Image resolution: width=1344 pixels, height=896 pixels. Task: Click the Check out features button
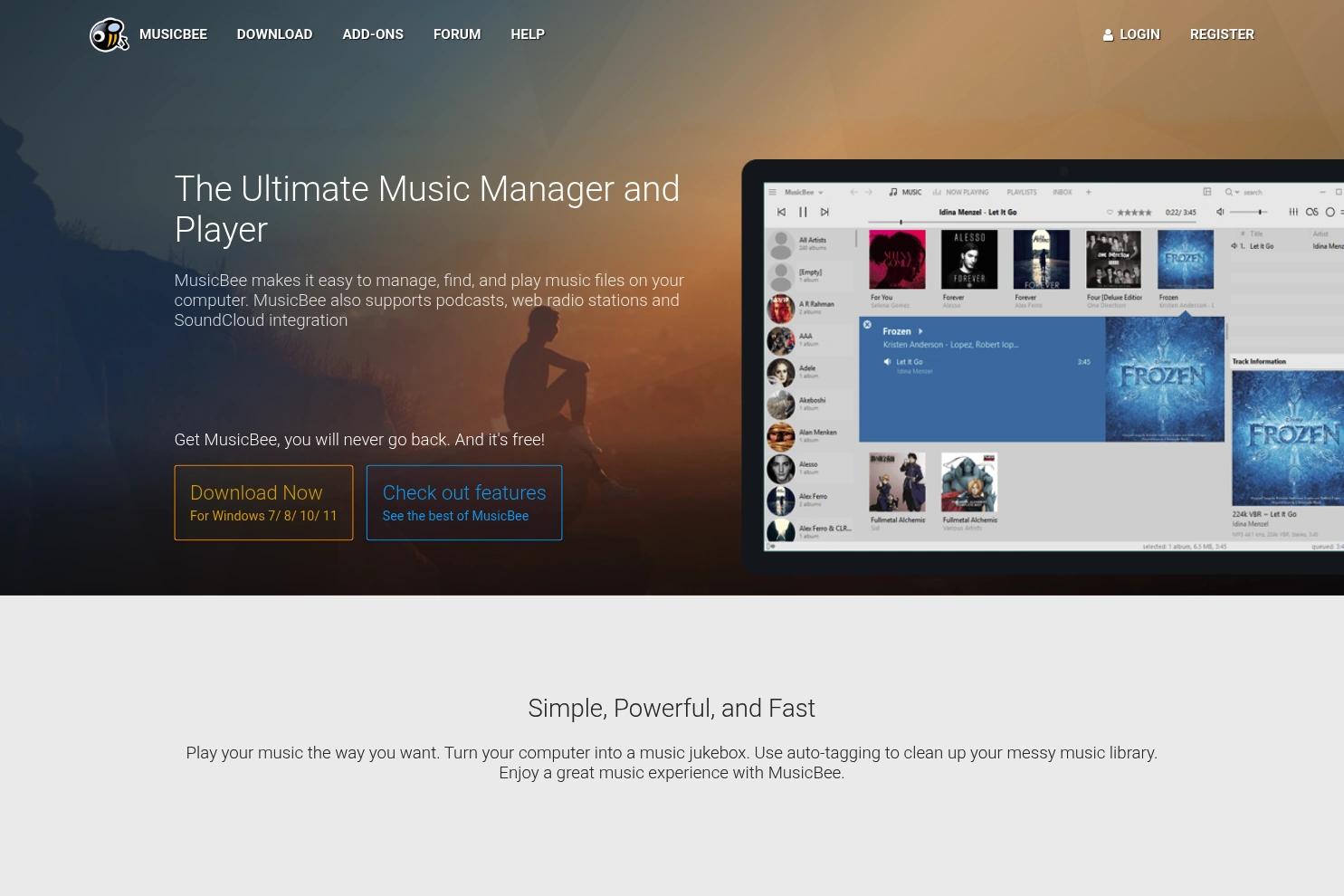pyautogui.click(x=464, y=502)
